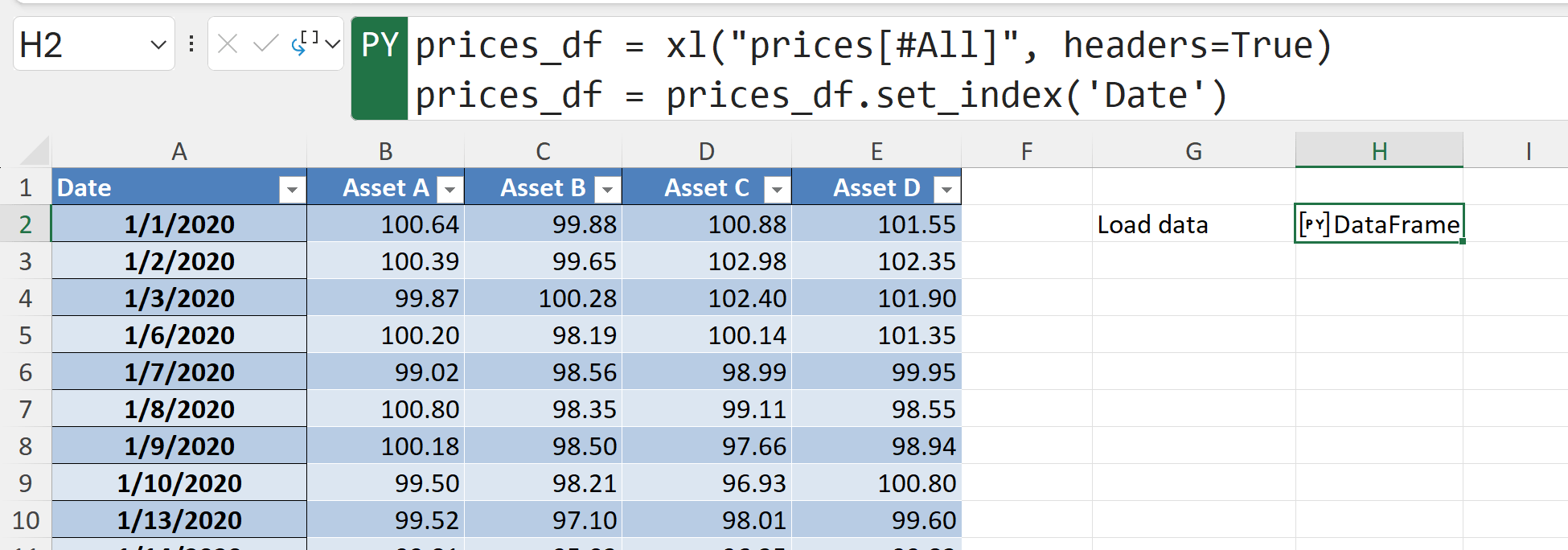Click the Python output type icon
The image size is (1568, 550).
tap(305, 43)
